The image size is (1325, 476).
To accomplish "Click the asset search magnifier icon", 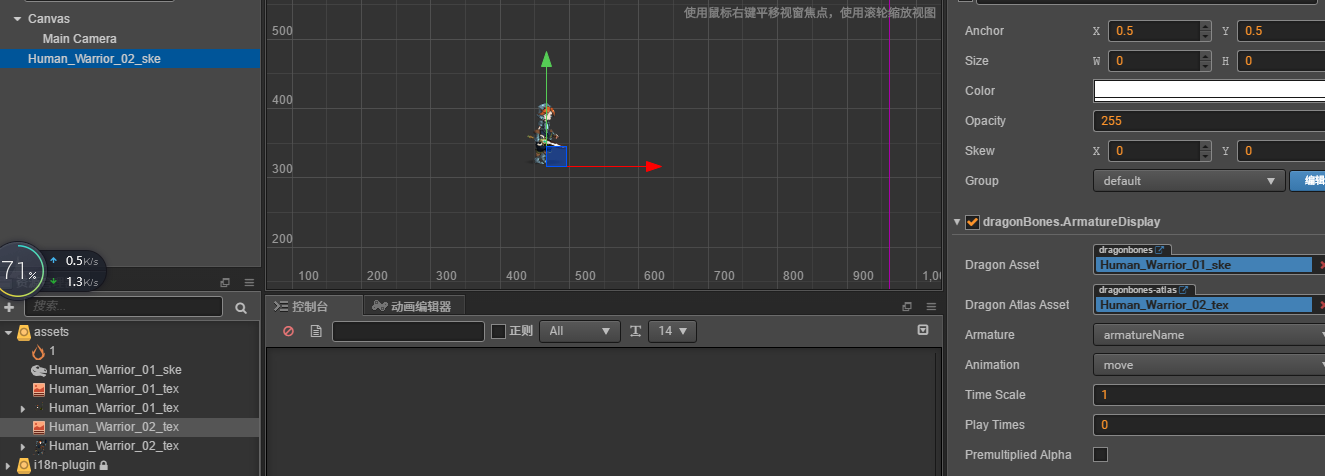I will click(241, 308).
